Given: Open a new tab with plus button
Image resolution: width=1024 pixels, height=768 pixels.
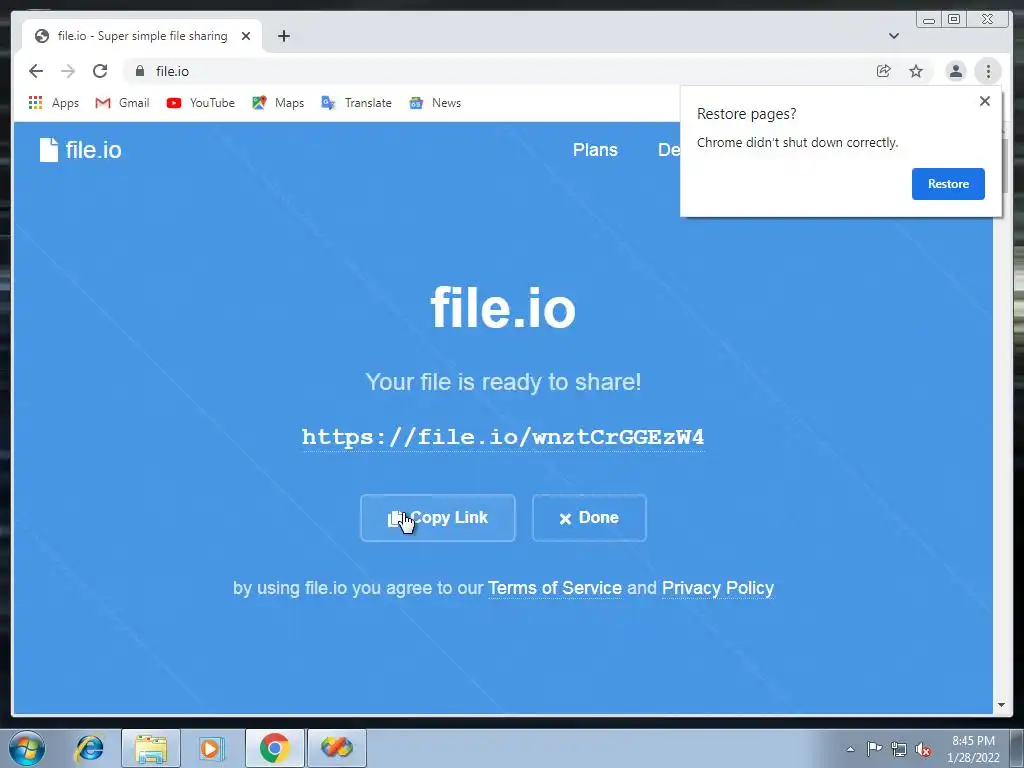Looking at the screenshot, I should click(x=283, y=36).
